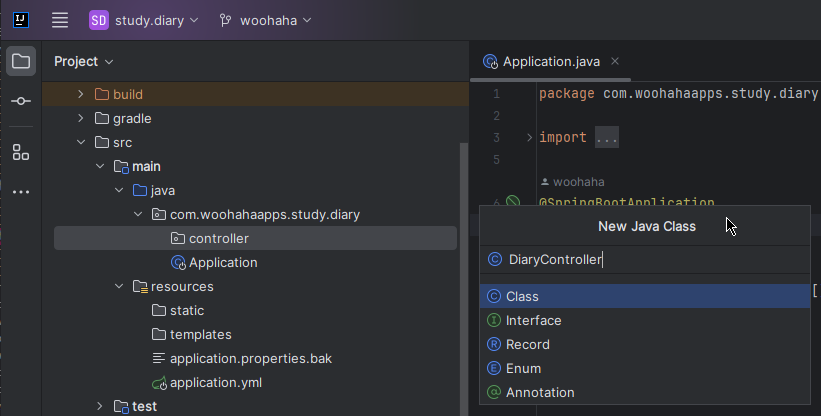Choose Record from the New Java Class list

tap(527, 344)
